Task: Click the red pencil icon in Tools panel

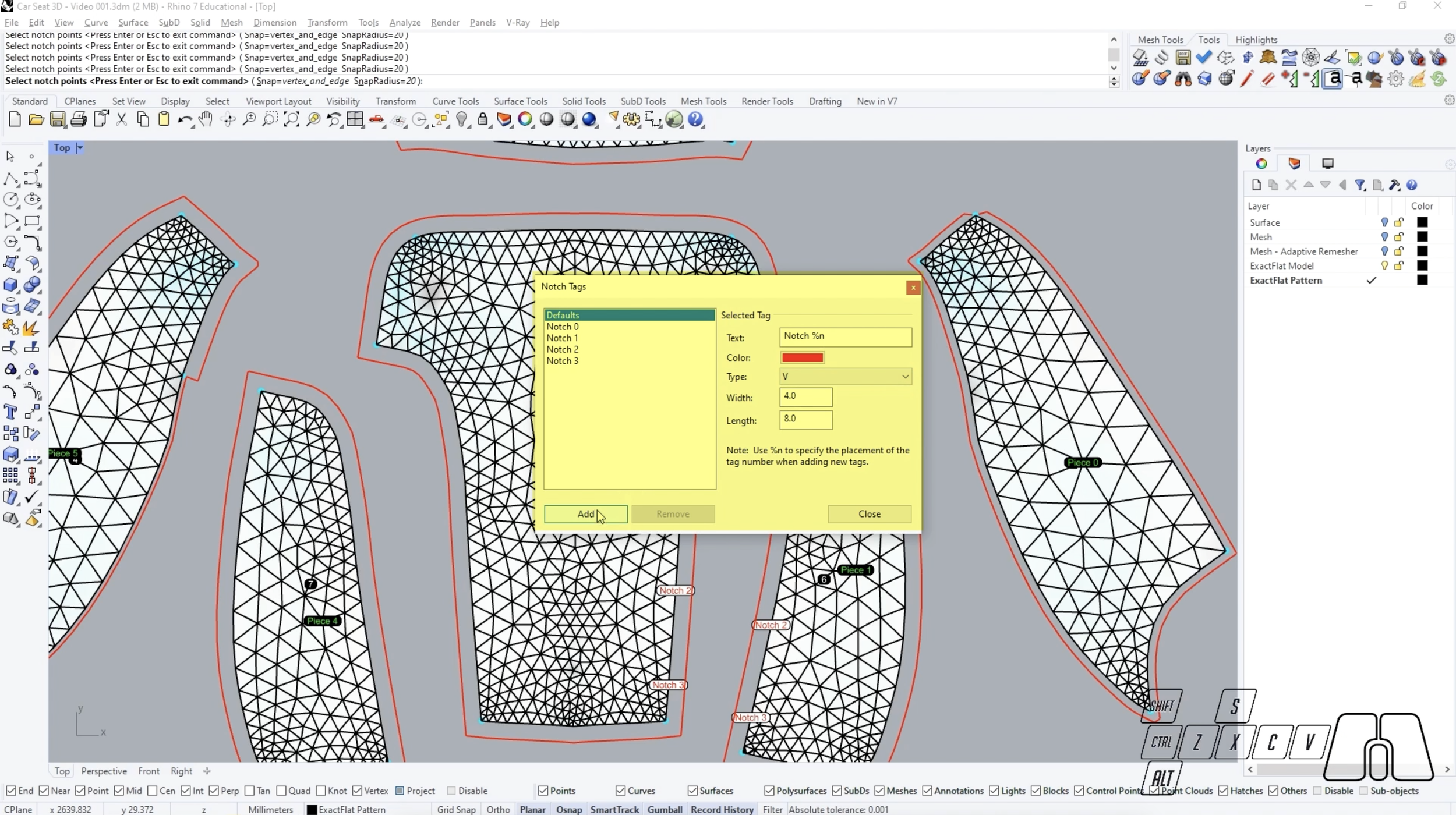Action: (1247, 79)
